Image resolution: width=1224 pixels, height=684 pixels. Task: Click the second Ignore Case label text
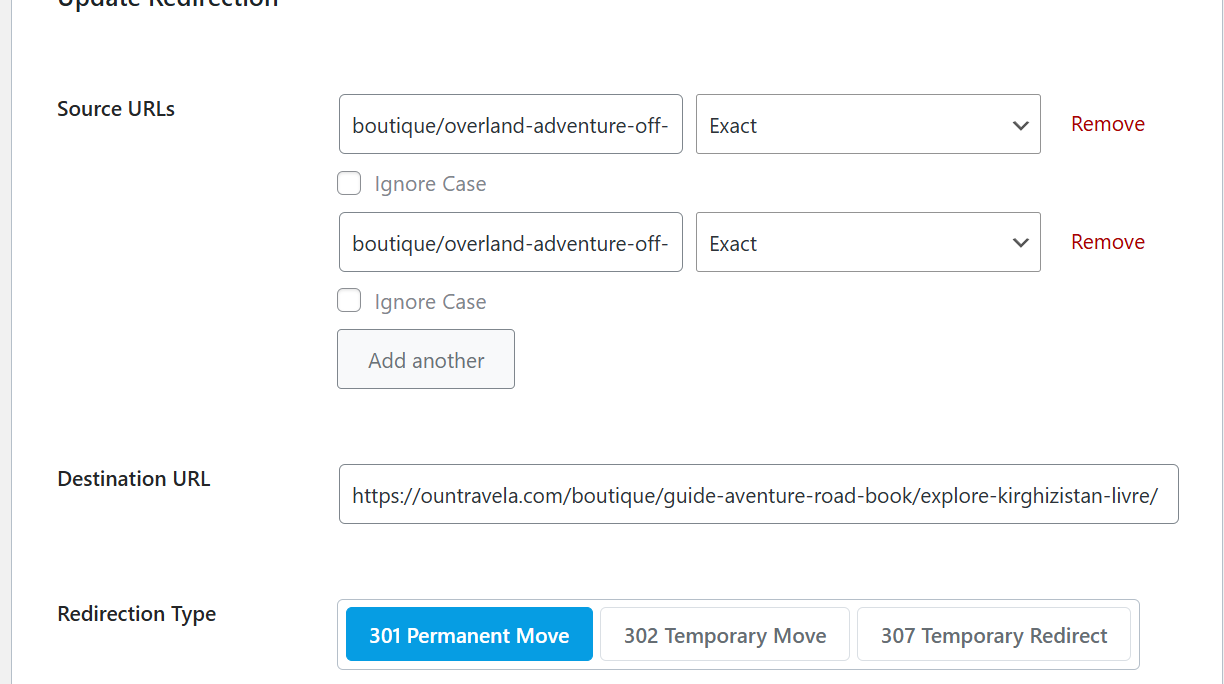[430, 302]
